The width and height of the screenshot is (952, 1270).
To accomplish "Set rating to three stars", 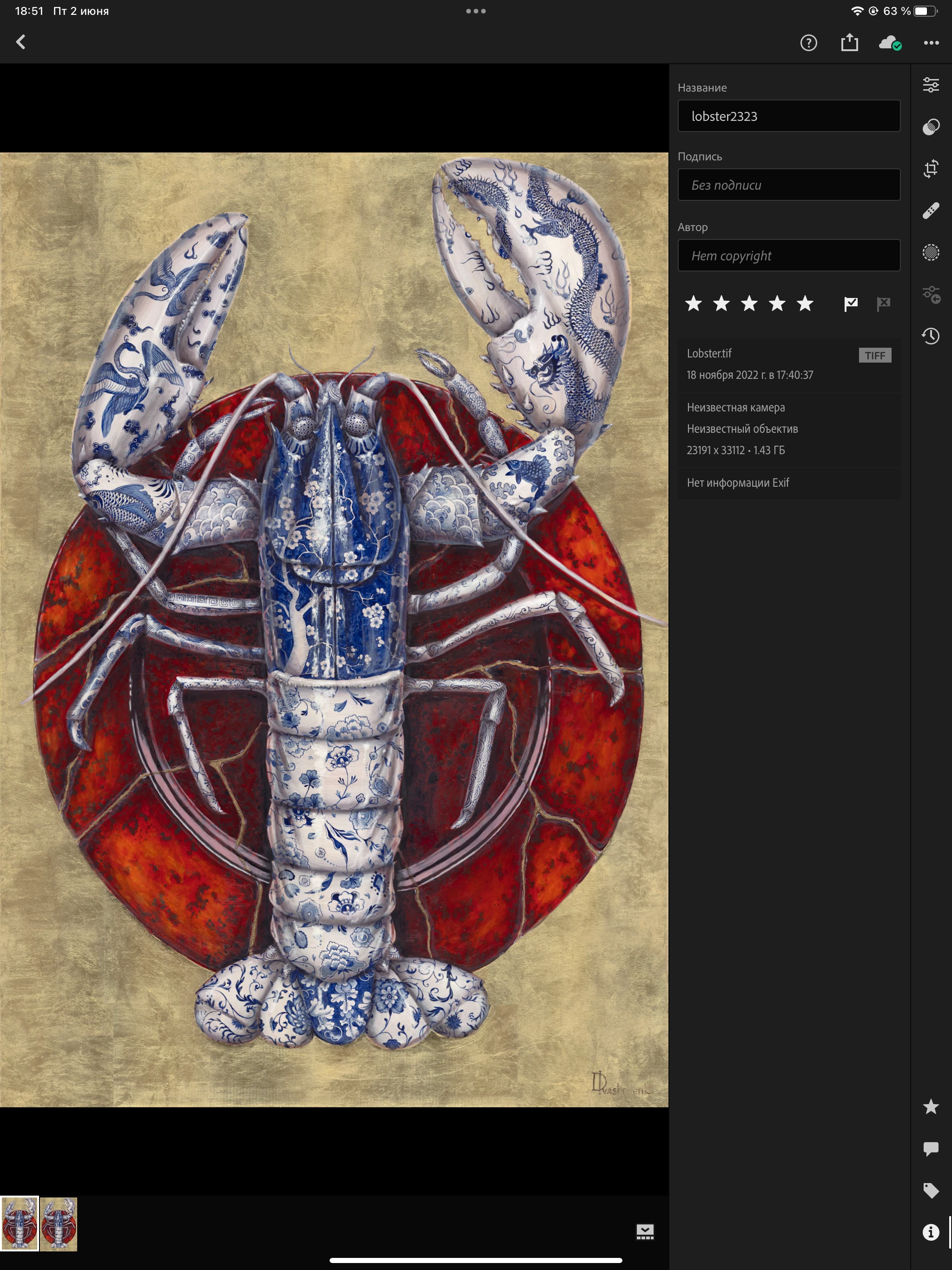I will 749,304.
